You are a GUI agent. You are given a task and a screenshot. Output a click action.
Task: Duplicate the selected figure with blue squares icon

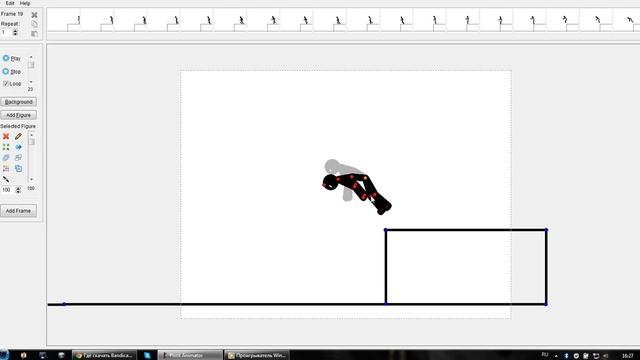tap(18, 168)
